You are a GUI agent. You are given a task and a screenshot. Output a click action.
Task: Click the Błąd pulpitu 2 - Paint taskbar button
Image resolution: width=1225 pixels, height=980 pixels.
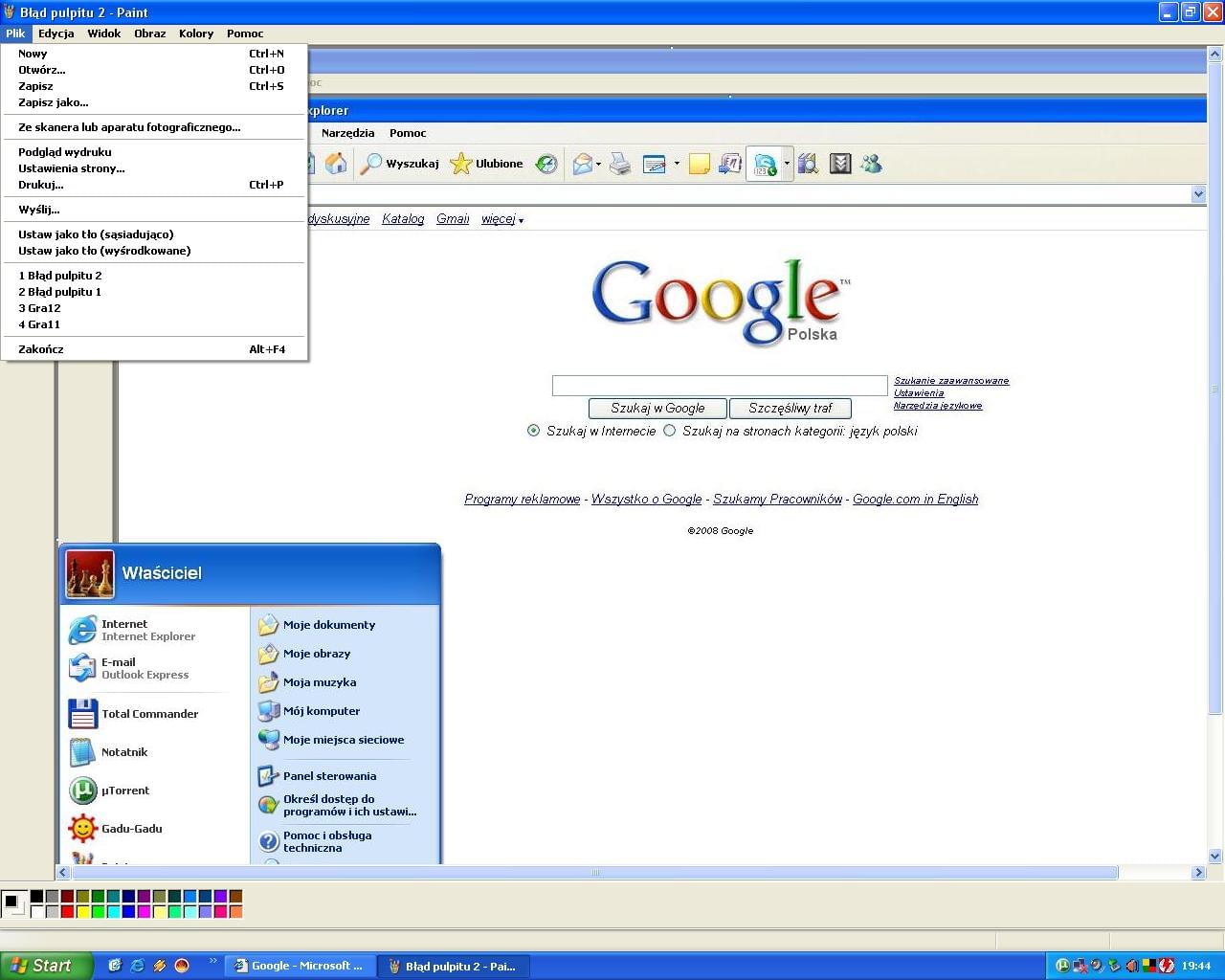coord(453,966)
